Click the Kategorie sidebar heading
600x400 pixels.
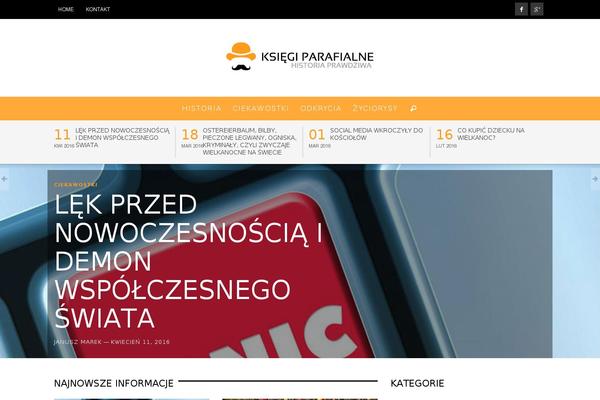[x=417, y=383]
